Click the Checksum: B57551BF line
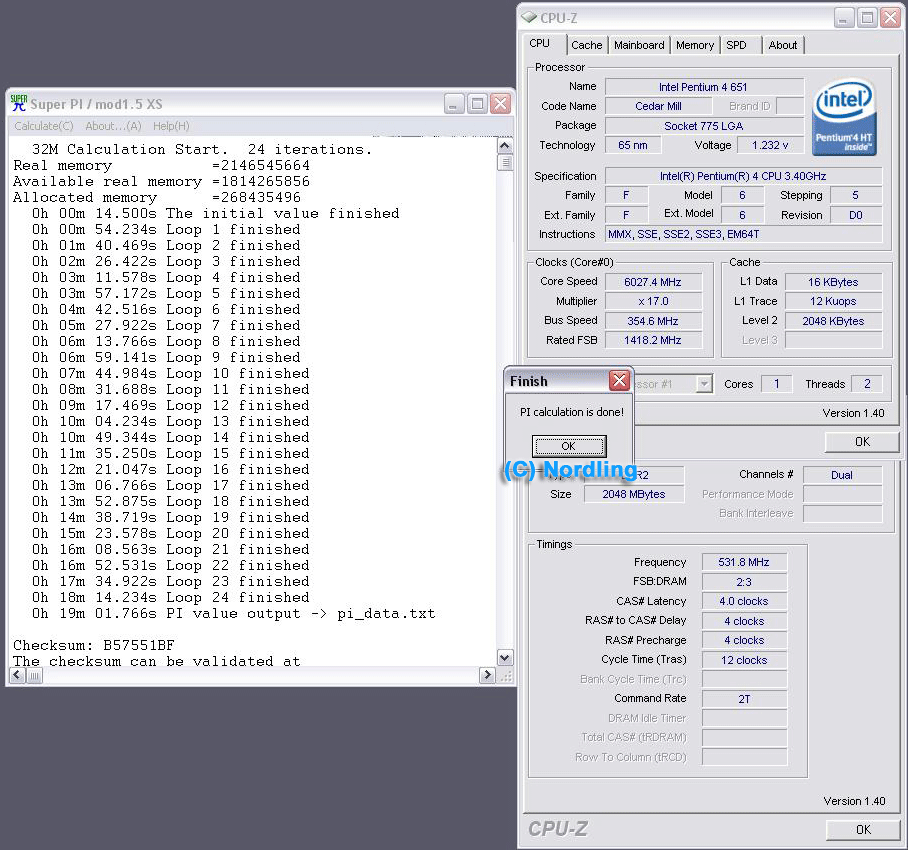Screen dimensions: 908x850 94,645
